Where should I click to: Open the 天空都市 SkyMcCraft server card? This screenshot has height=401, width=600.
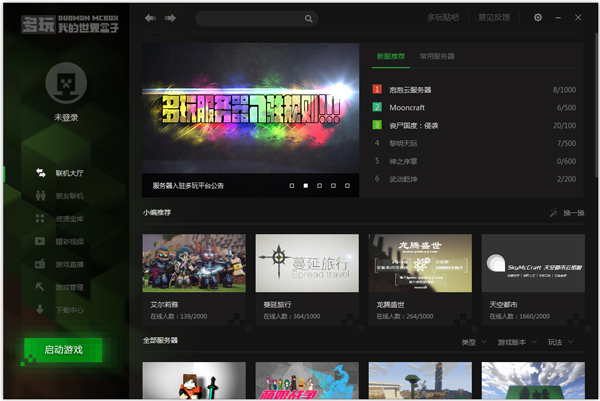click(533, 280)
